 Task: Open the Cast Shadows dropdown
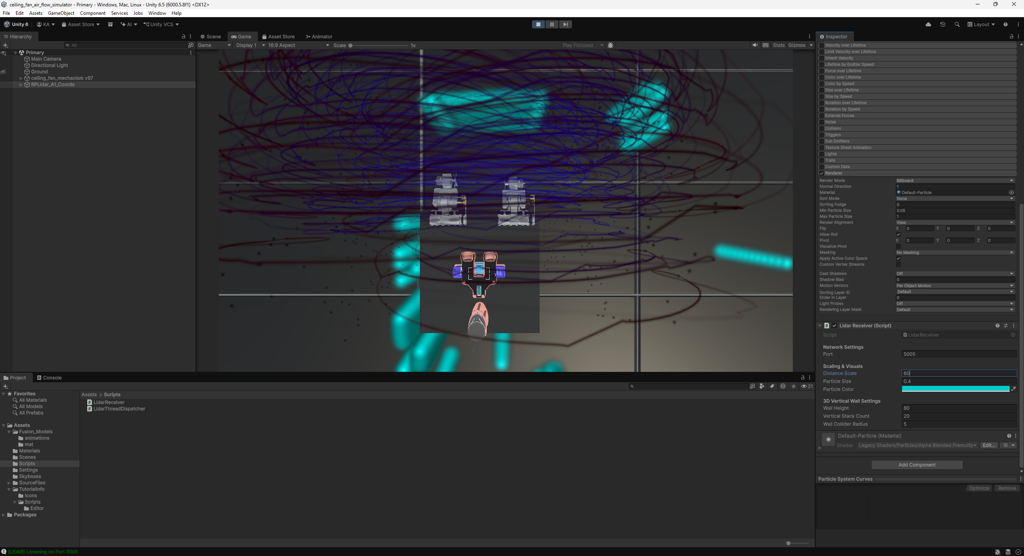(x=955, y=274)
